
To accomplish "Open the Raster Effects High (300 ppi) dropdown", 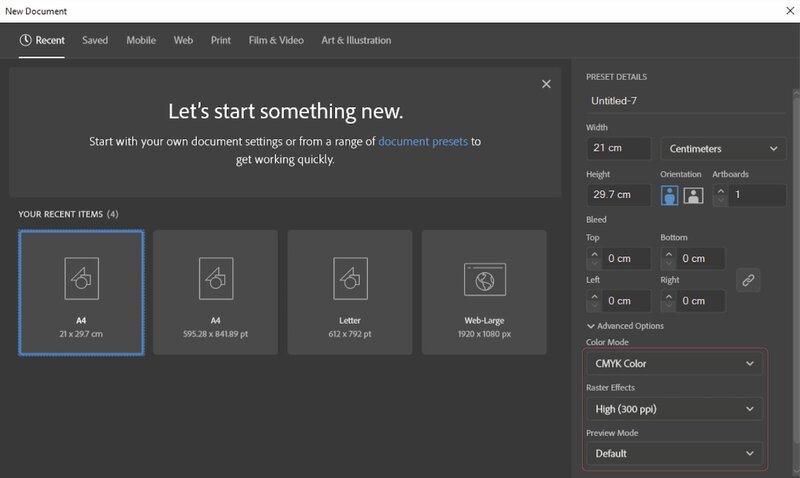I will coord(674,409).
